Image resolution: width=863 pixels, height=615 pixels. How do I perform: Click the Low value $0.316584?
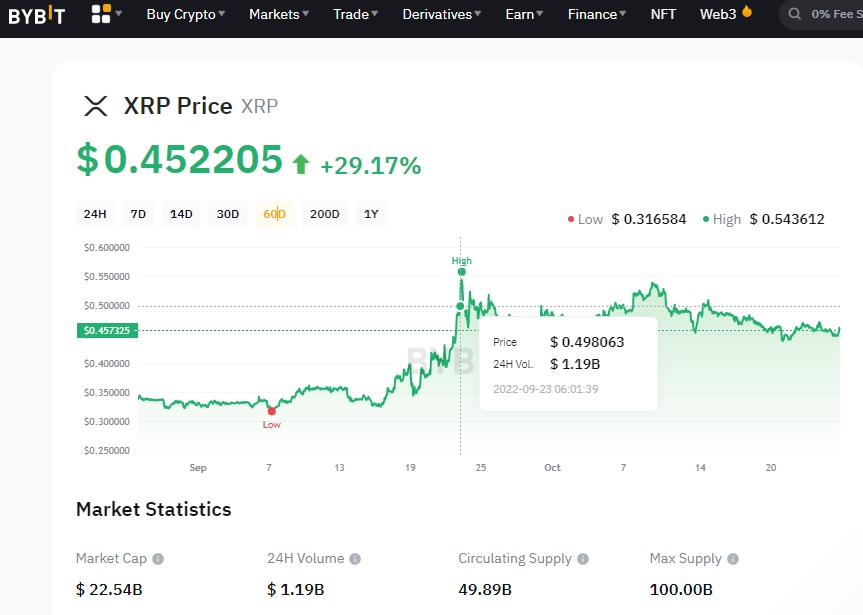click(649, 219)
